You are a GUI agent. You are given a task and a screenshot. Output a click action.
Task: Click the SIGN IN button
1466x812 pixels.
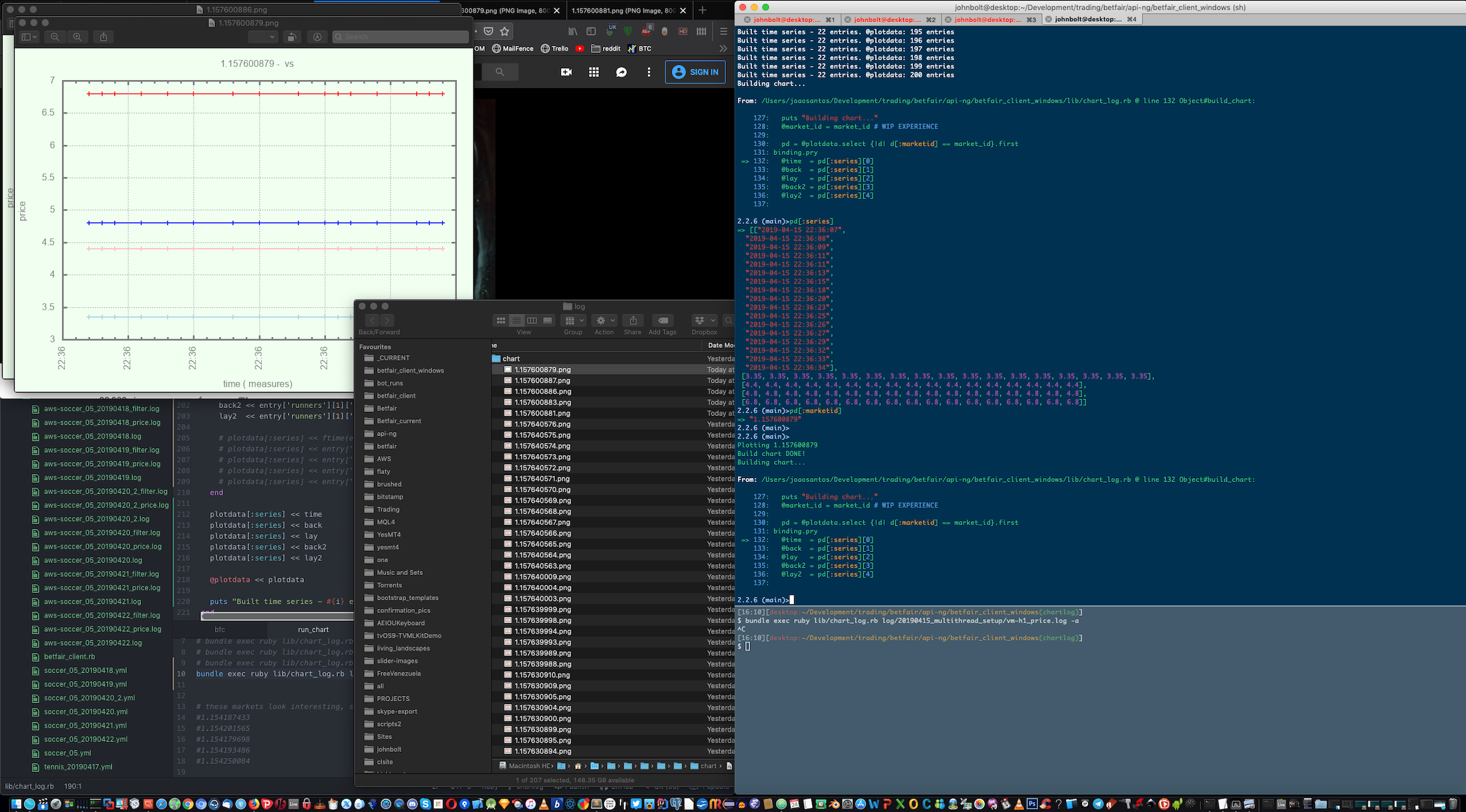[x=695, y=72]
